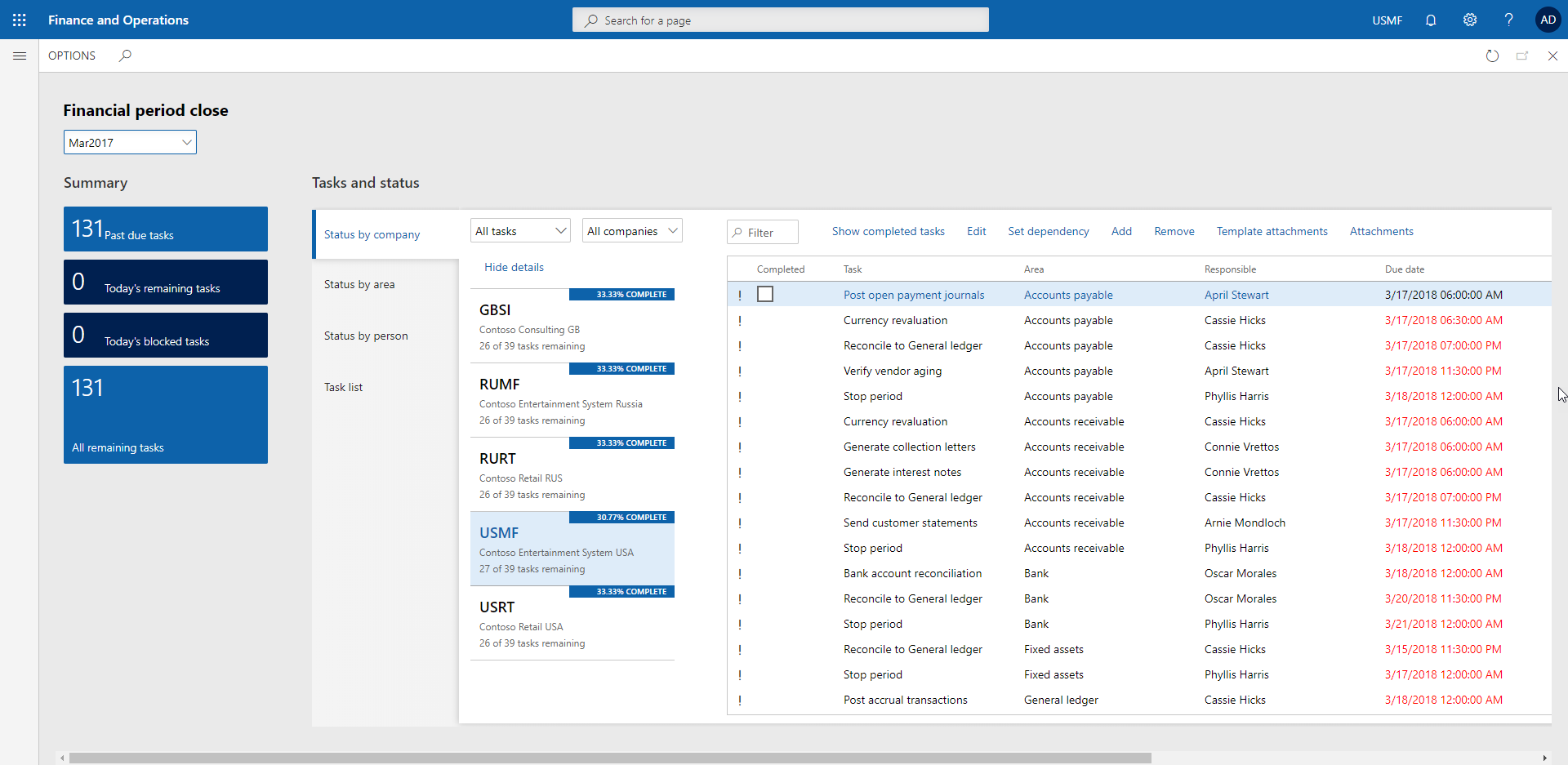Open the AD user account avatar
Viewport: 1568px width, 765px height.
pos(1548,20)
